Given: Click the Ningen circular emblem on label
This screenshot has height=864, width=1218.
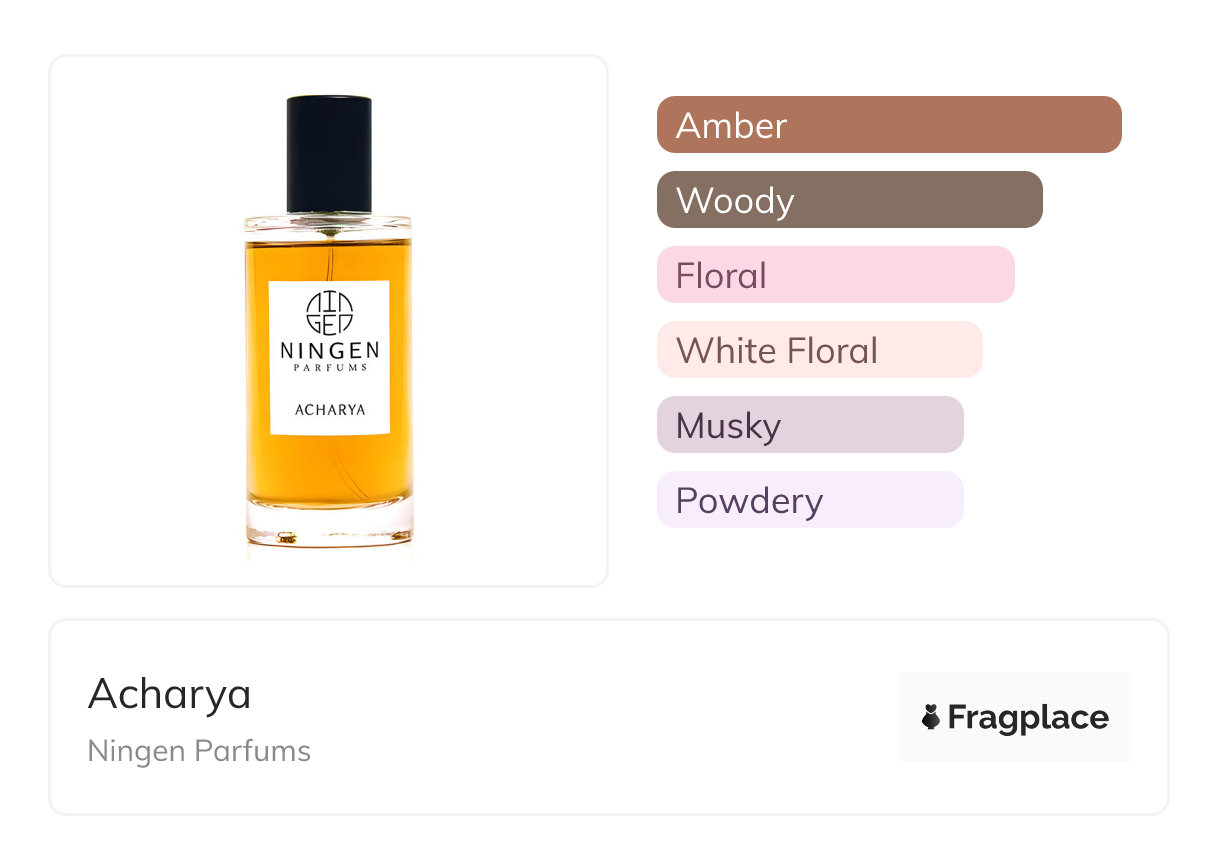Looking at the screenshot, I should (x=329, y=313).
